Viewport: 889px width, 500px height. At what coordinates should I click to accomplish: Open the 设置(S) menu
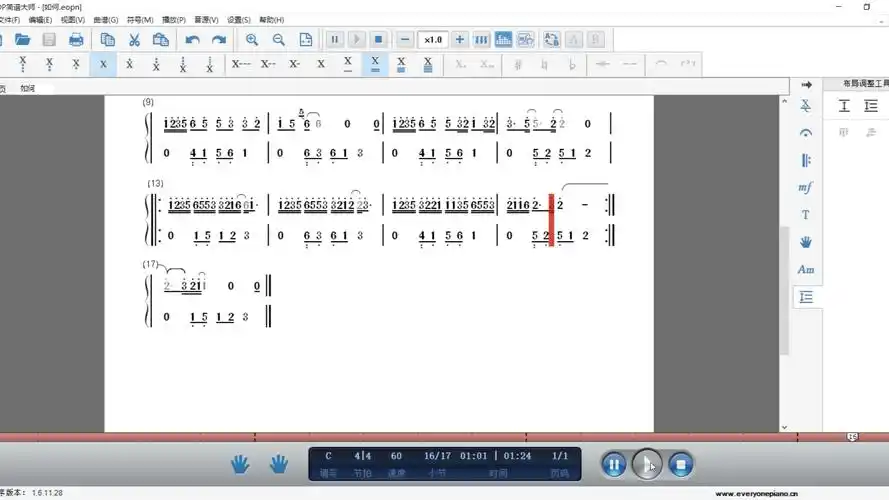239,19
